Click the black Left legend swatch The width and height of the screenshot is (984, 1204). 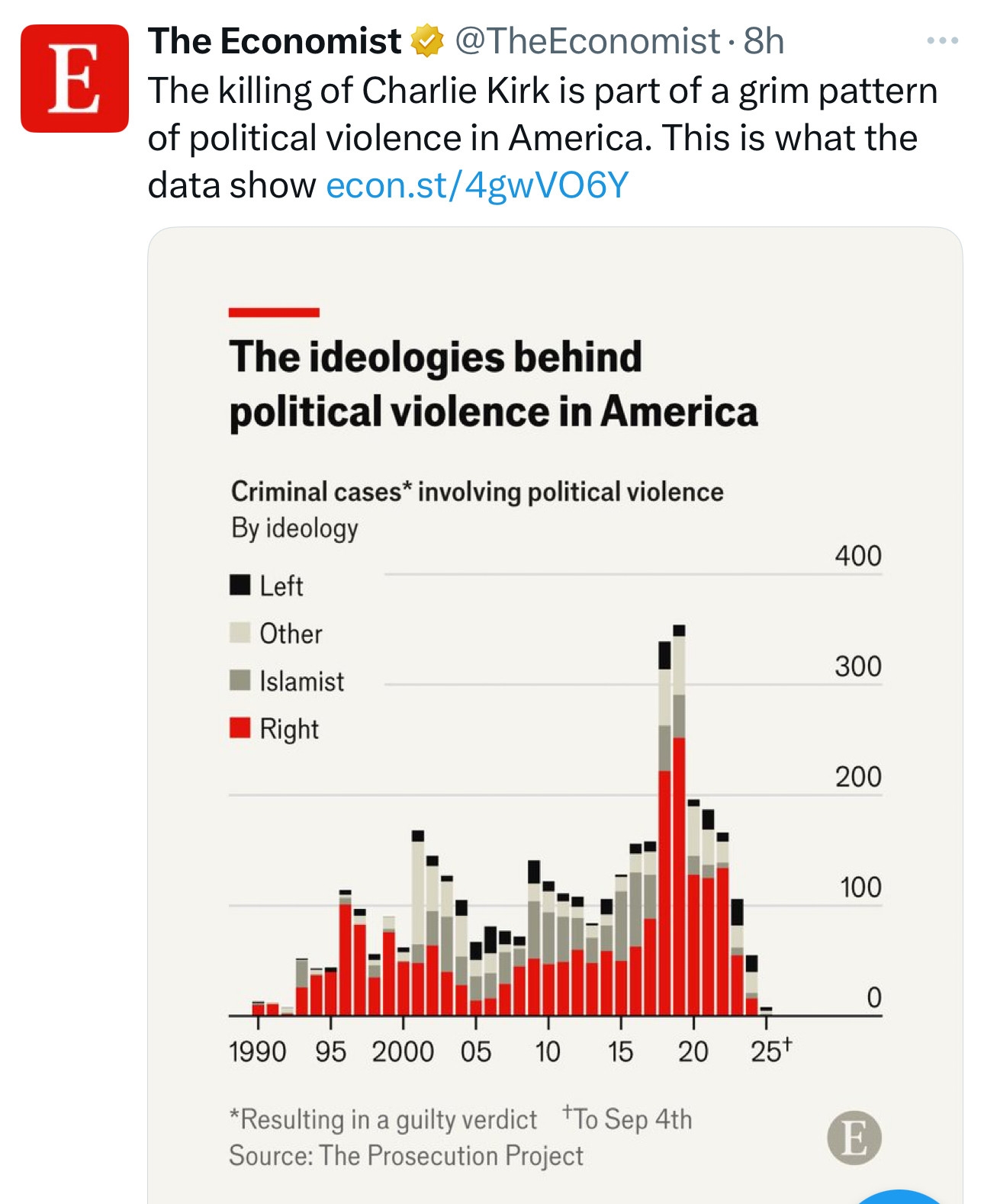coord(240,586)
